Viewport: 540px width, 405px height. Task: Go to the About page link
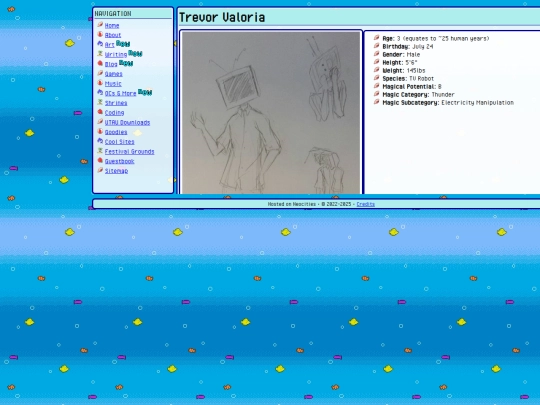click(x=113, y=35)
